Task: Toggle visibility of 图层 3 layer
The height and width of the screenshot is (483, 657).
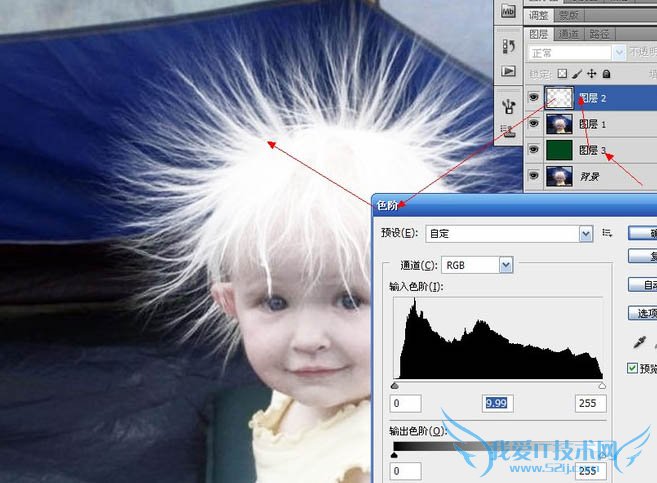Action: 535,150
